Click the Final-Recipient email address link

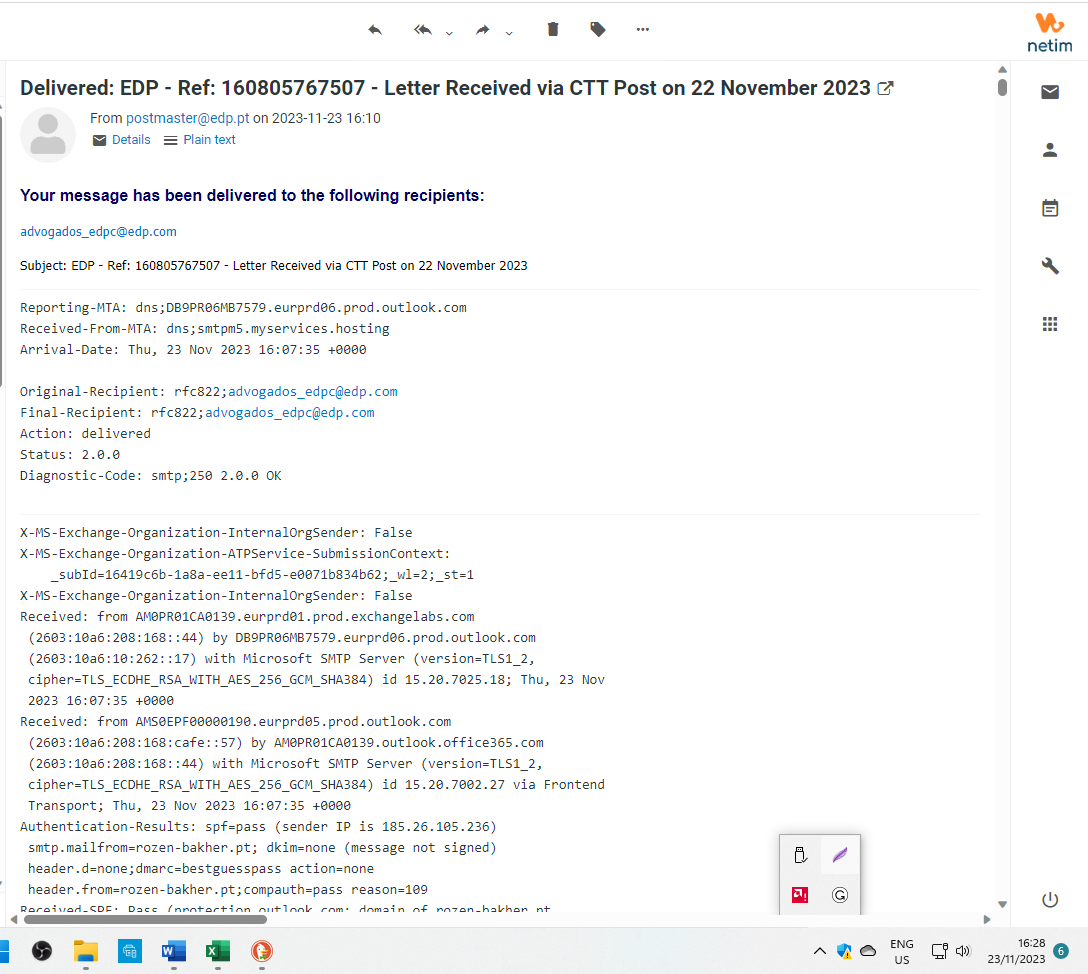tap(290, 413)
